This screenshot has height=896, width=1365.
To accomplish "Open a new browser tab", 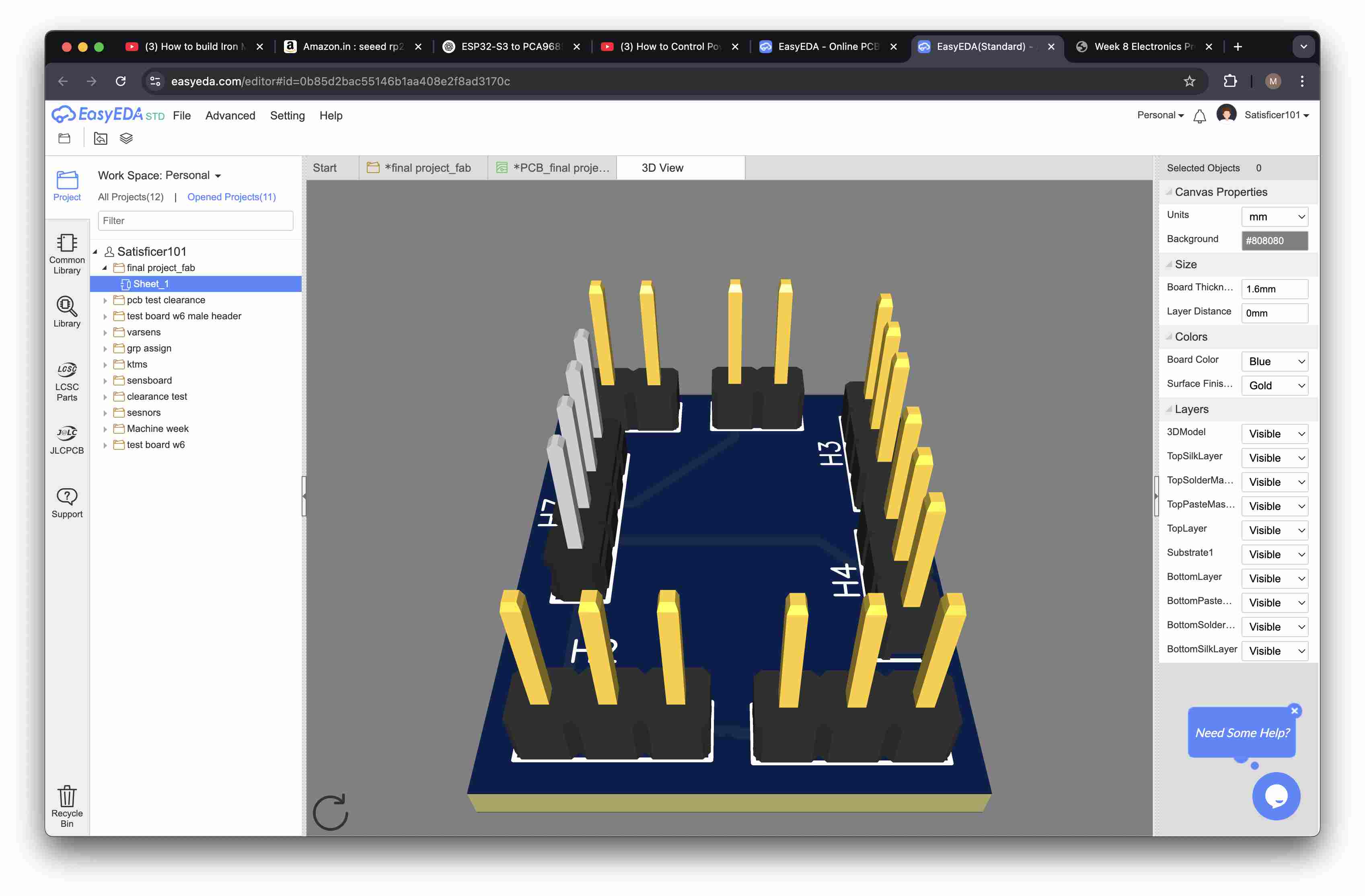I will pos(1238,47).
